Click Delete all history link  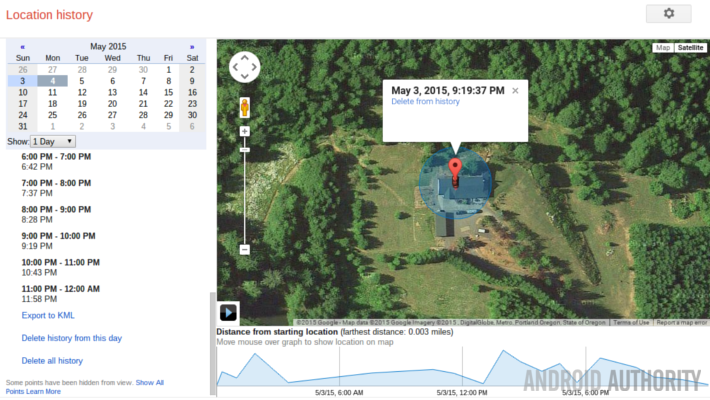click(52, 361)
